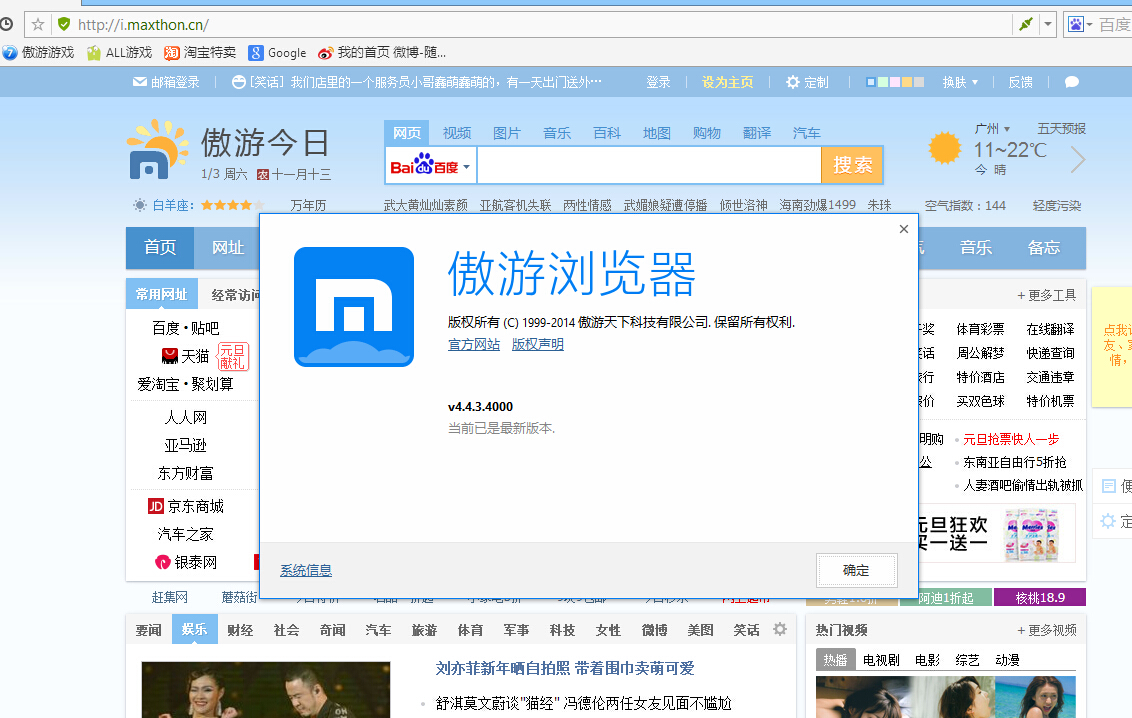Click 在线翻译 tool link
This screenshot has height=718, width=1132.
coord(1050,329)
